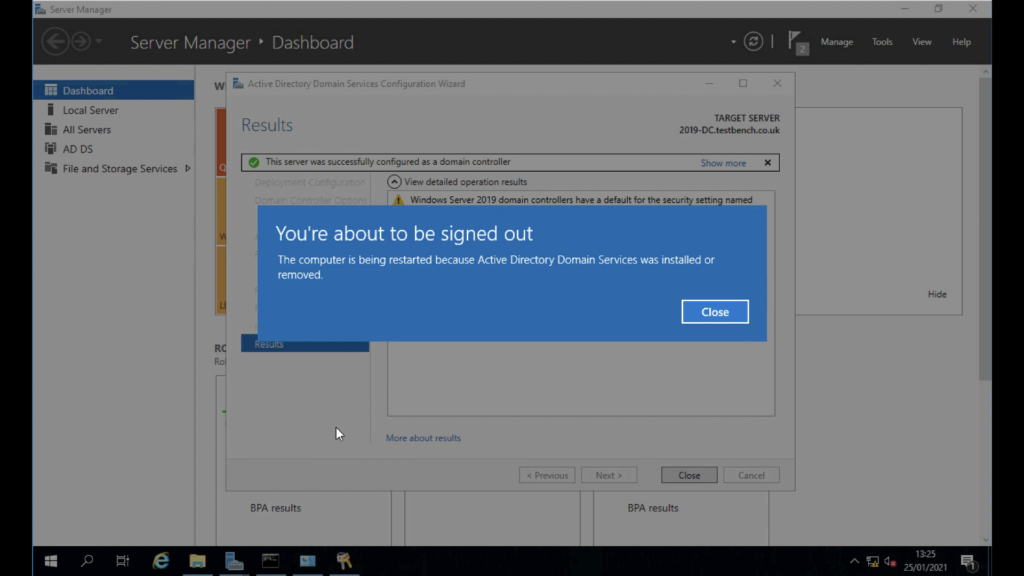The width and height of the screenshot is (1024, 576).
Task: Click the All Servers icon in sidebar
Action: pyautogui.click(x=50, y=129)
